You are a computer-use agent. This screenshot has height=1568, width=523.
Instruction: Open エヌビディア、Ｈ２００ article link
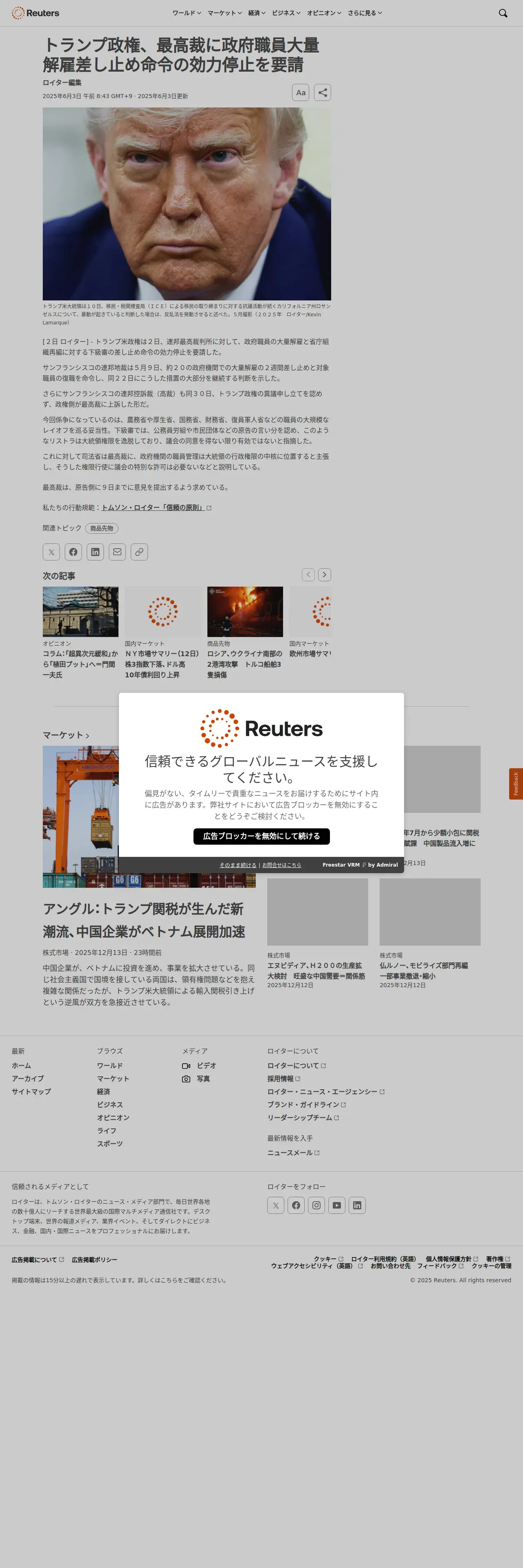click(x=316, y=971)
